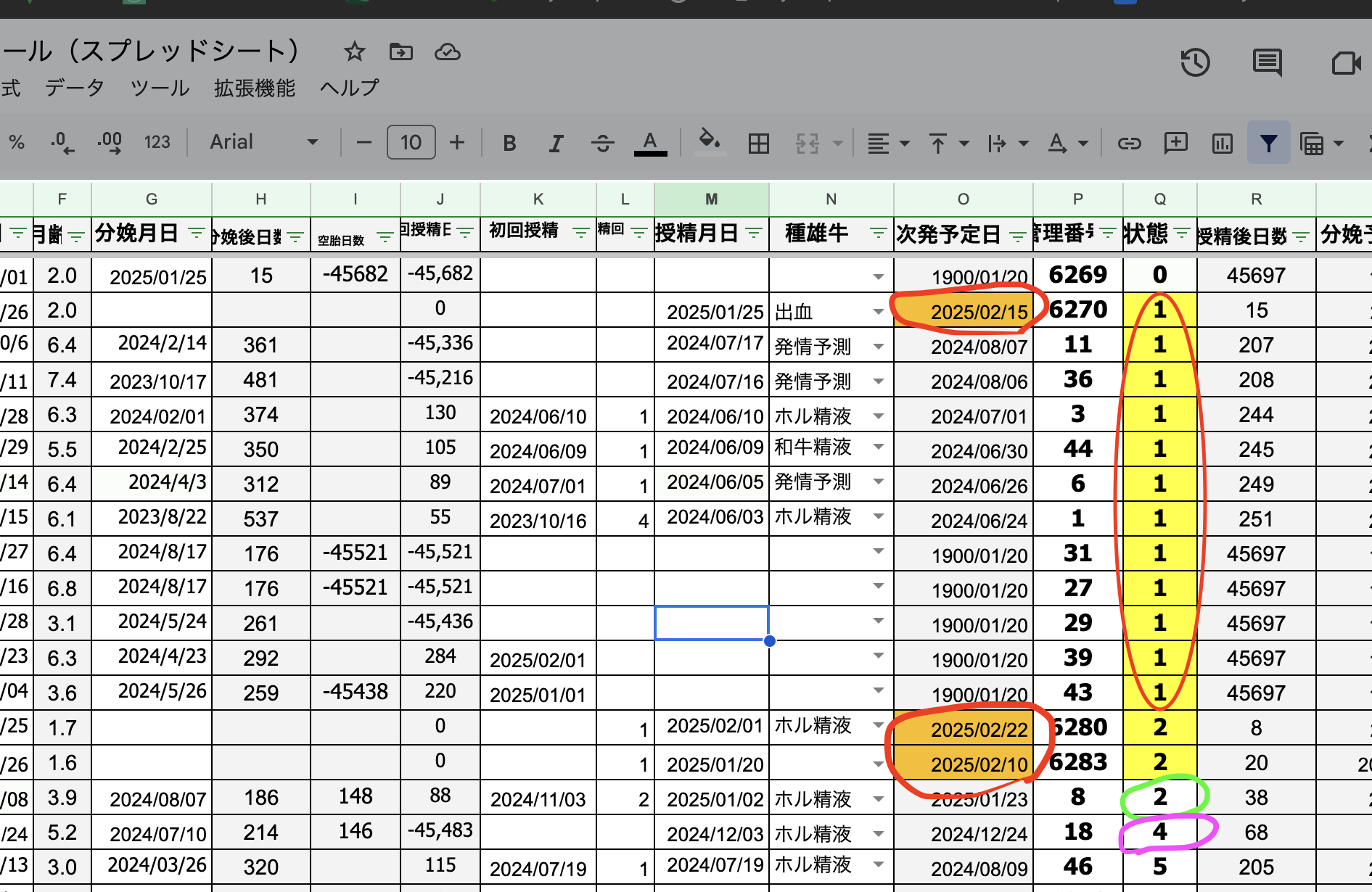Image resolution: width=1372 pixels, height=892 pixels.
Task: Toggle bold formatting
Action: [509, 143]
